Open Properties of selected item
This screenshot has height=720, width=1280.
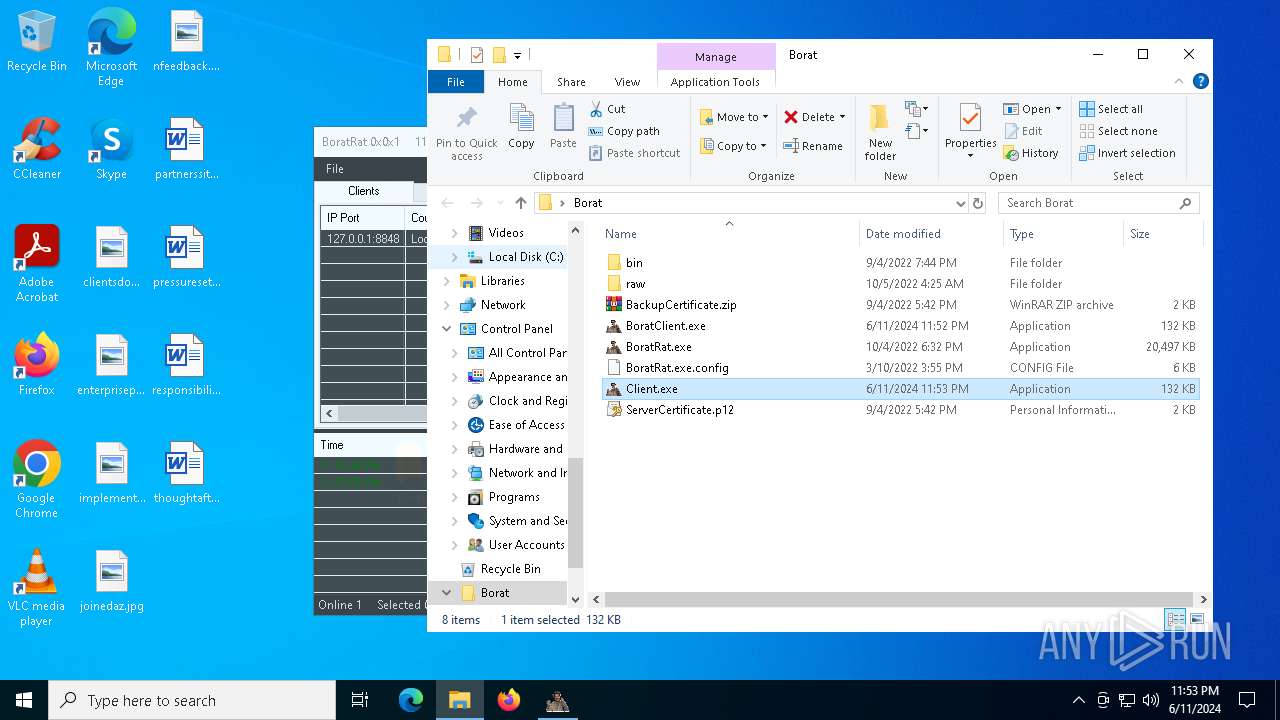[970, 131]
